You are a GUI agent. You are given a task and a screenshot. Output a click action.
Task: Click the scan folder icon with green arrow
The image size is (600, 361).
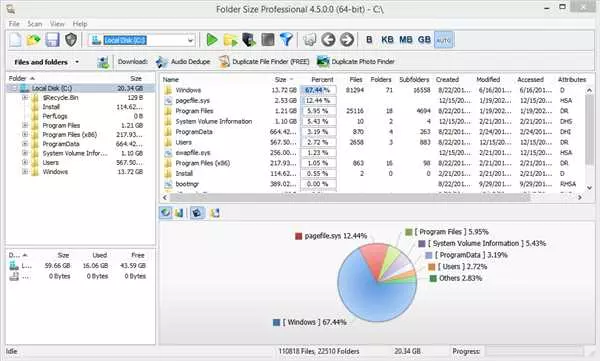point(230,40)
